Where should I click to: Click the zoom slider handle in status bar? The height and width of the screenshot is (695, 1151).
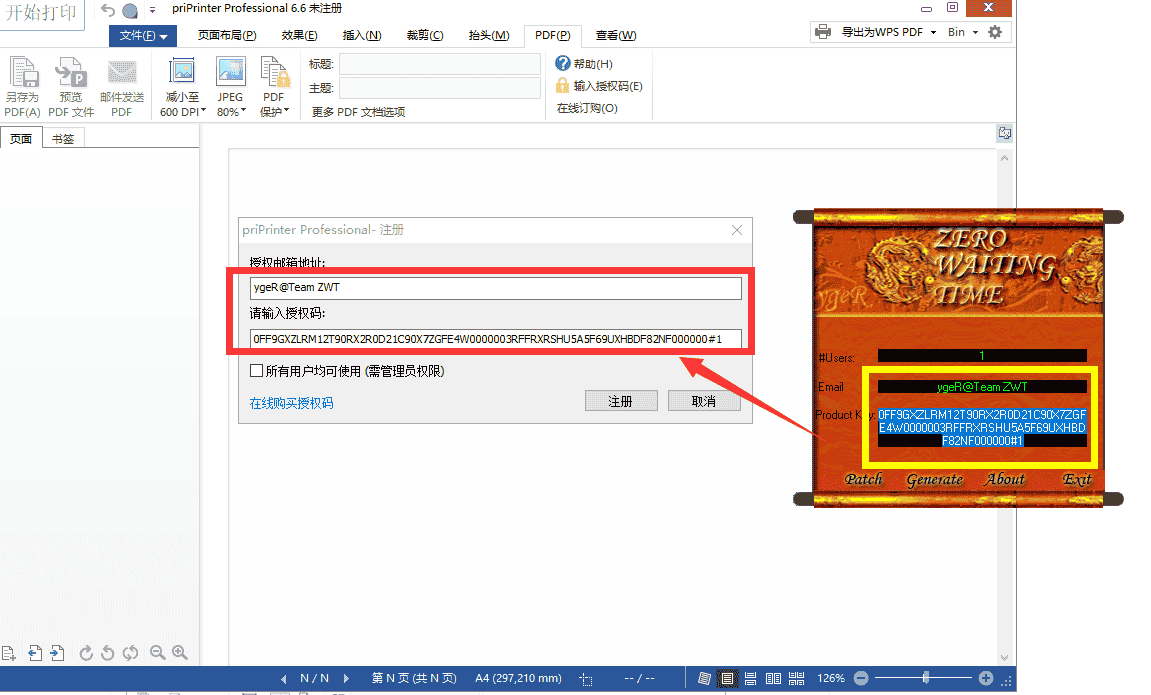926,678
